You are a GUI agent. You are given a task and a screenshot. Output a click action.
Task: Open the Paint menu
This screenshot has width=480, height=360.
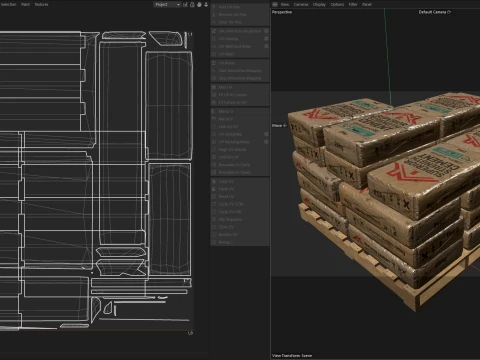point(25,4)
